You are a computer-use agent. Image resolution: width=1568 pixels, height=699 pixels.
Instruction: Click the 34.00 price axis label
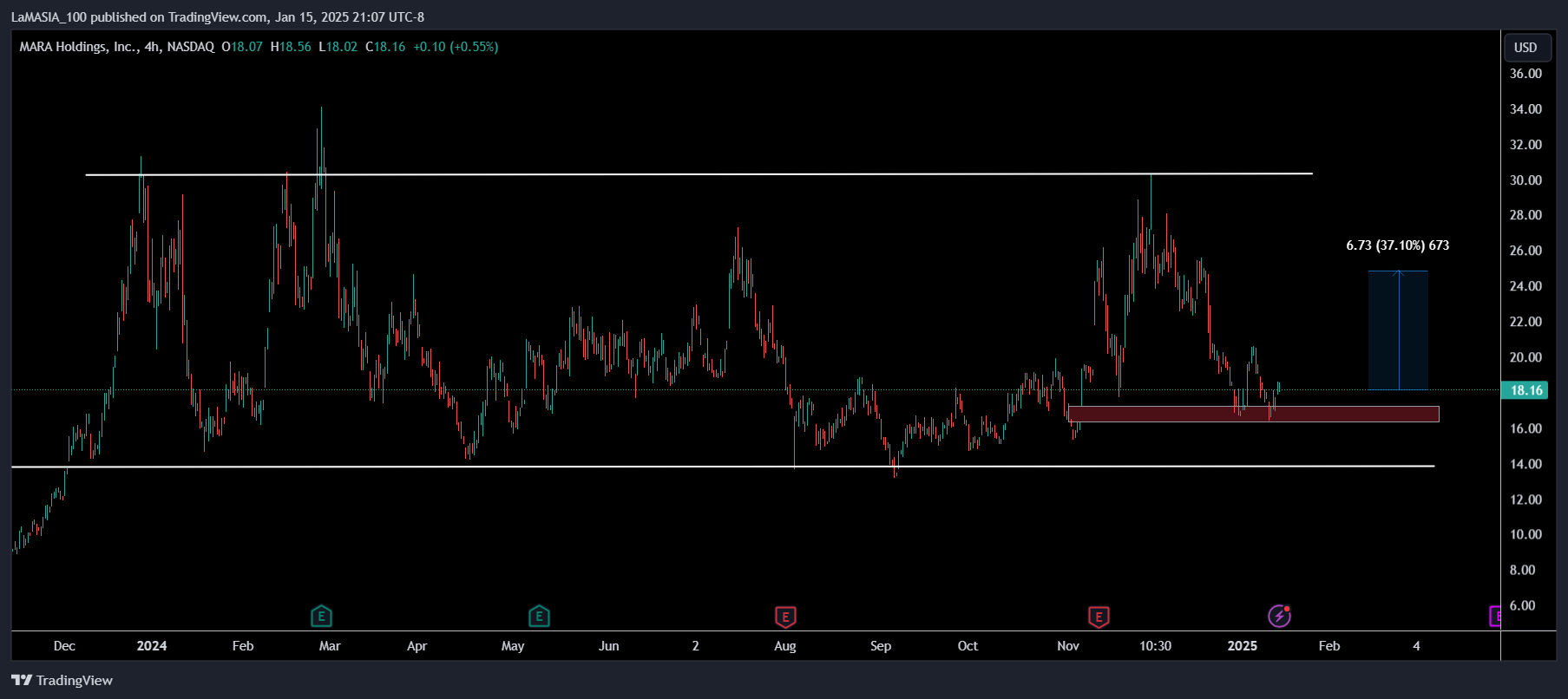coord(1525,109)
